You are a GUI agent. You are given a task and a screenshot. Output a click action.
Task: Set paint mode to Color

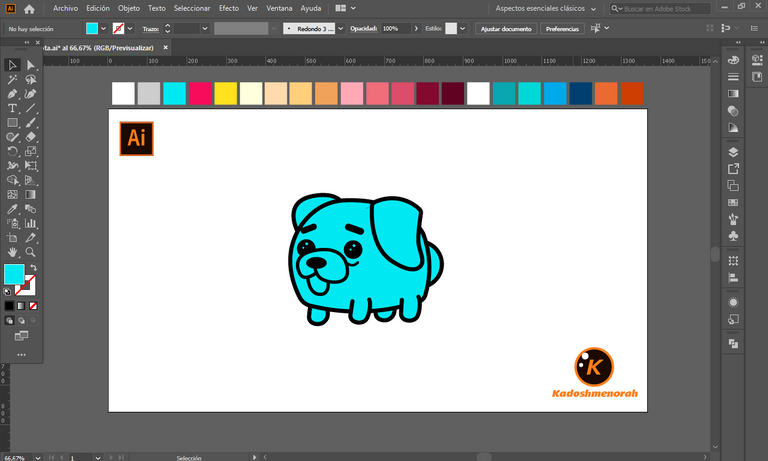click(x=9, y=306)
